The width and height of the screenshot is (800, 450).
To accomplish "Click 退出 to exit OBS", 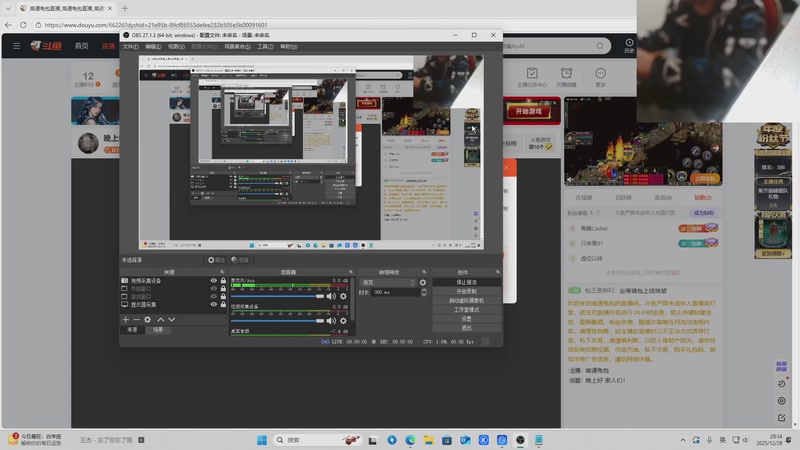I will [466, 328].
